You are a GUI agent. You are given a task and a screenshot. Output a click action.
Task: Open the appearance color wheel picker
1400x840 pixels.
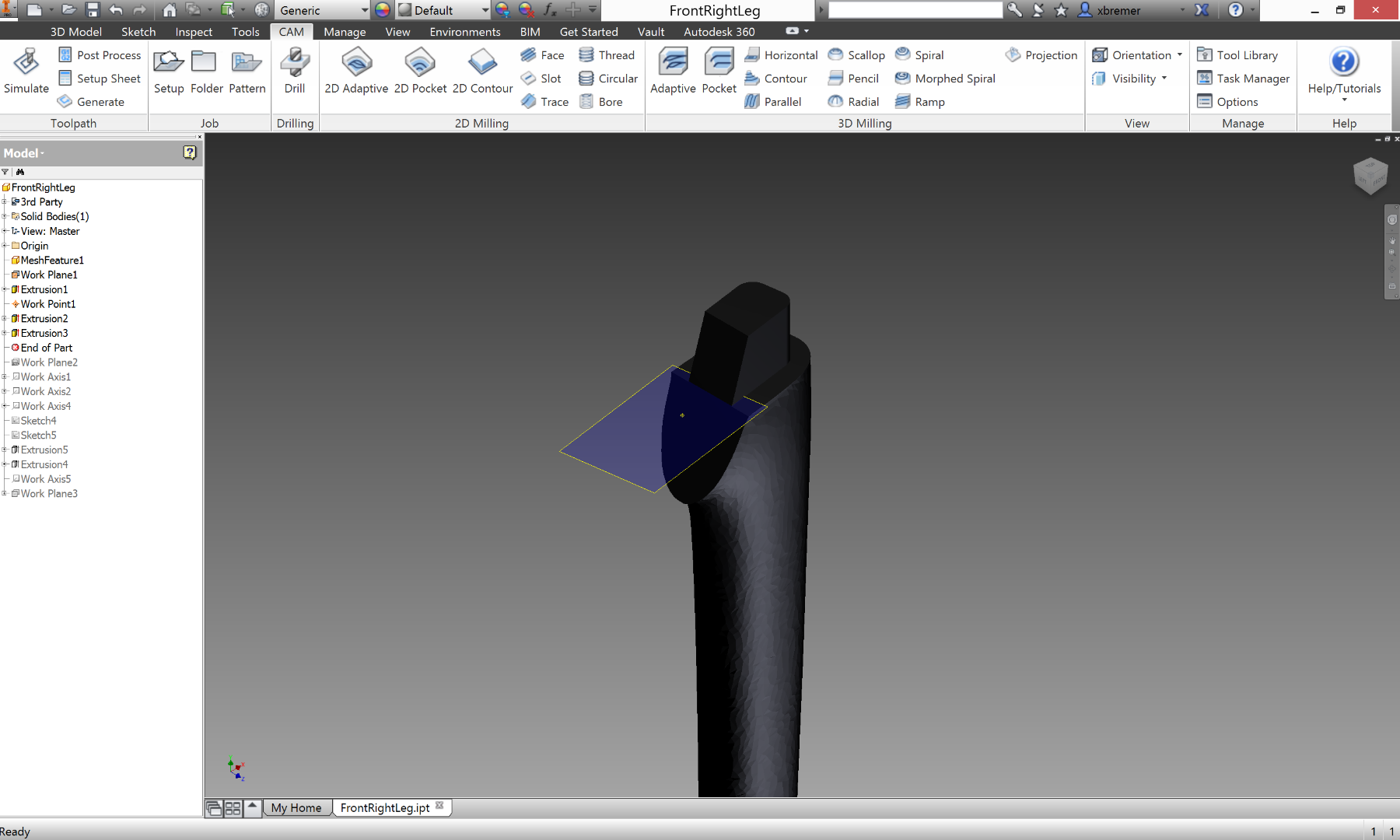coord(383,10)
